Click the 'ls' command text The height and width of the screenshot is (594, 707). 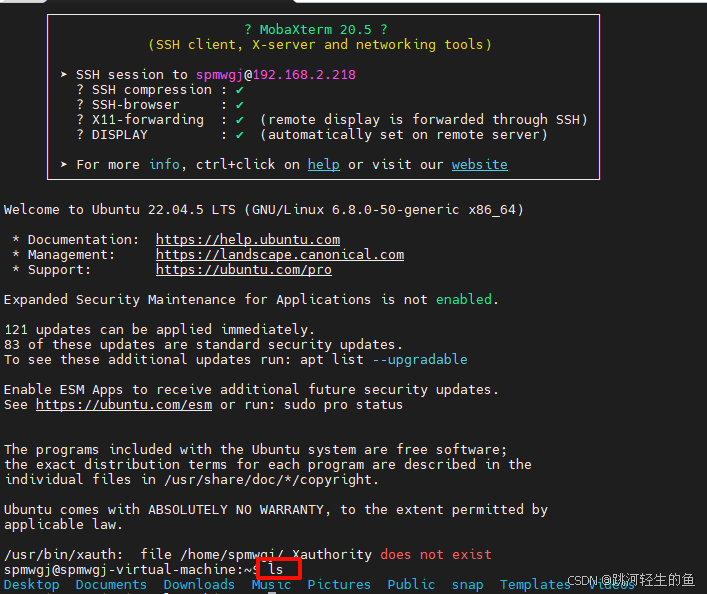[x=275, y=569]
